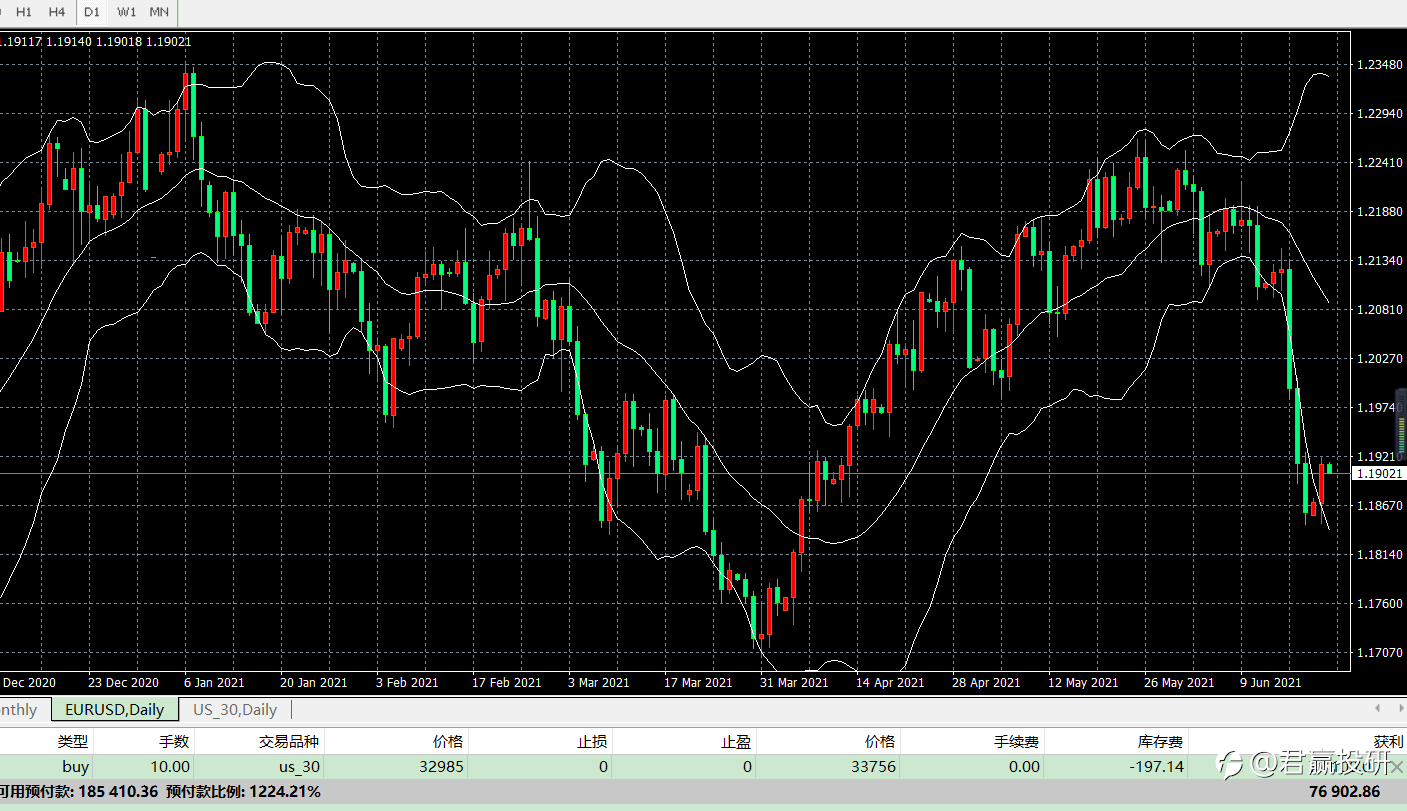Click the total profit 76 902.86
Viewport: 1407px width, 811px height.
click(1343, 792)
